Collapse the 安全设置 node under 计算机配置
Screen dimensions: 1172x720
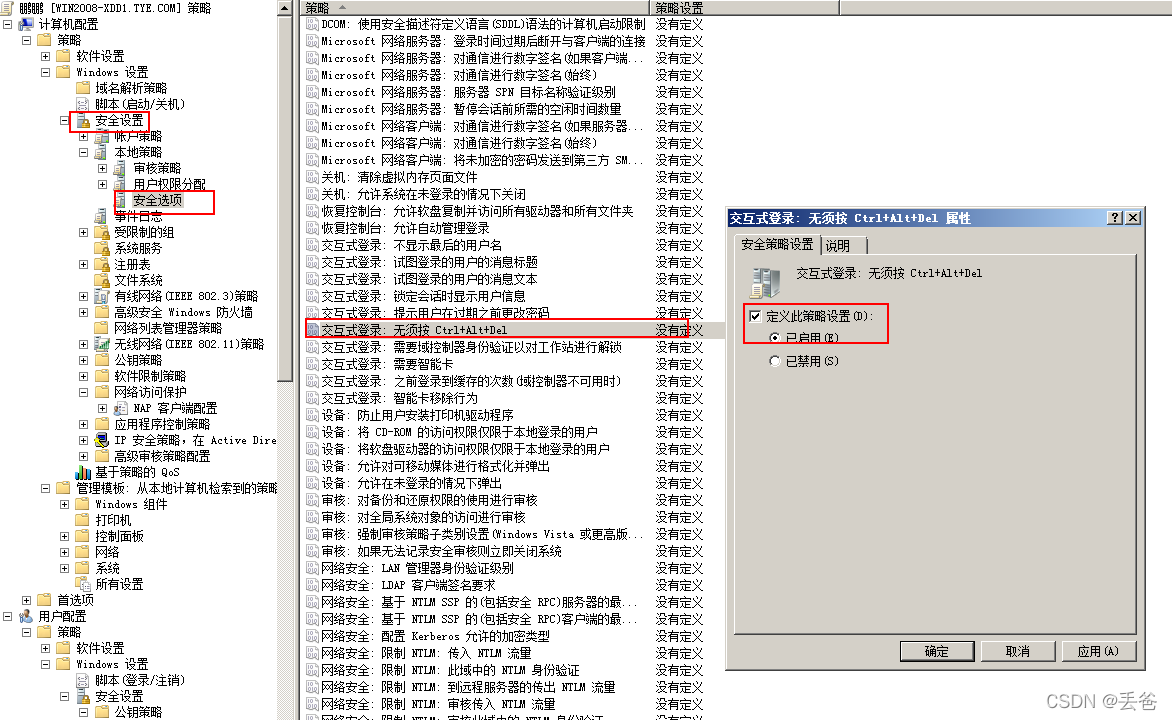pos(64,120)
